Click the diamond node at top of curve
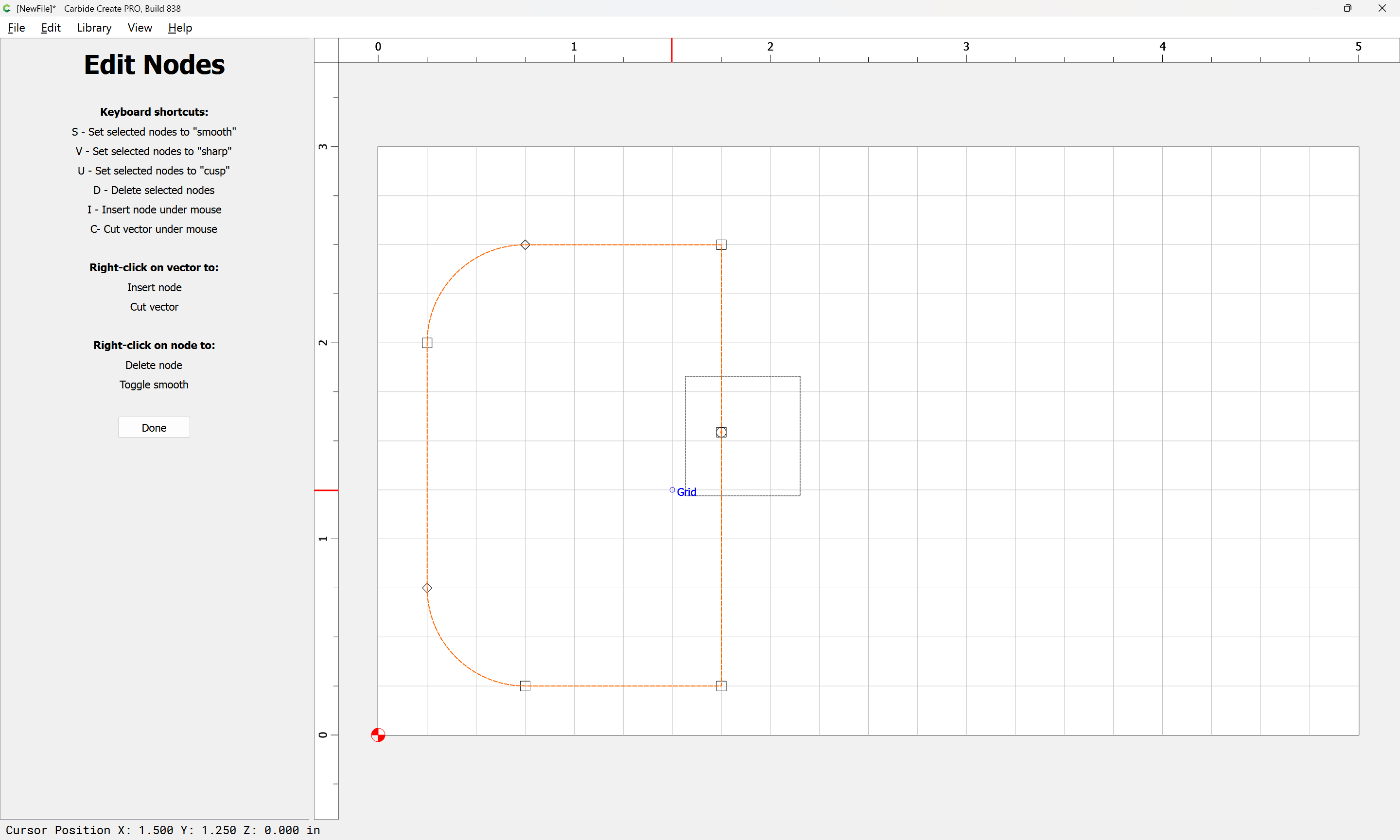The image size is (1400, 840). pos(525,245)
